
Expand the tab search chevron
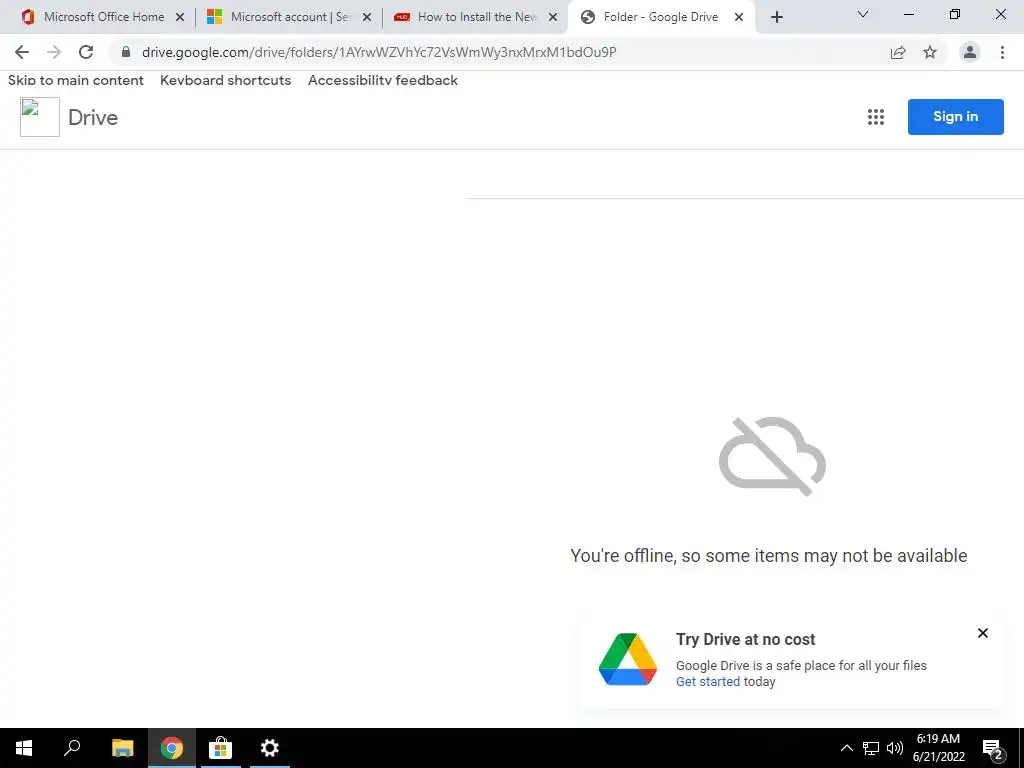pyautogui.click(x=863, y=14)
